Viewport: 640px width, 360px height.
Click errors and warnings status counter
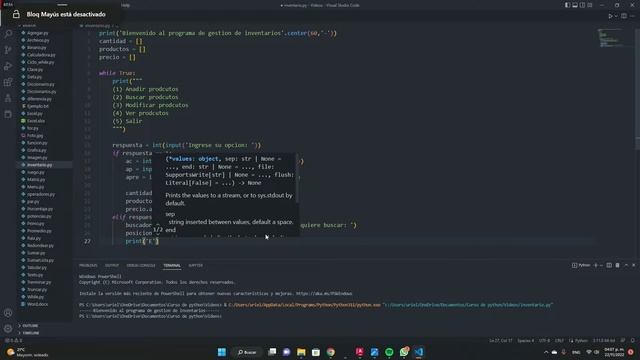click(13, 340)
